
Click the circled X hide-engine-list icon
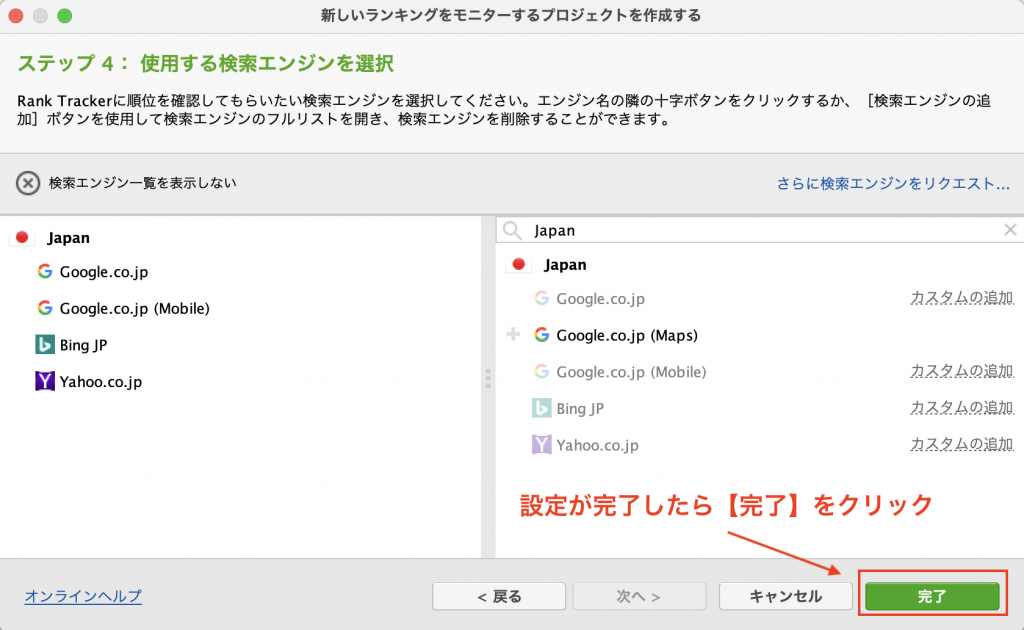(x=27, y=183)
